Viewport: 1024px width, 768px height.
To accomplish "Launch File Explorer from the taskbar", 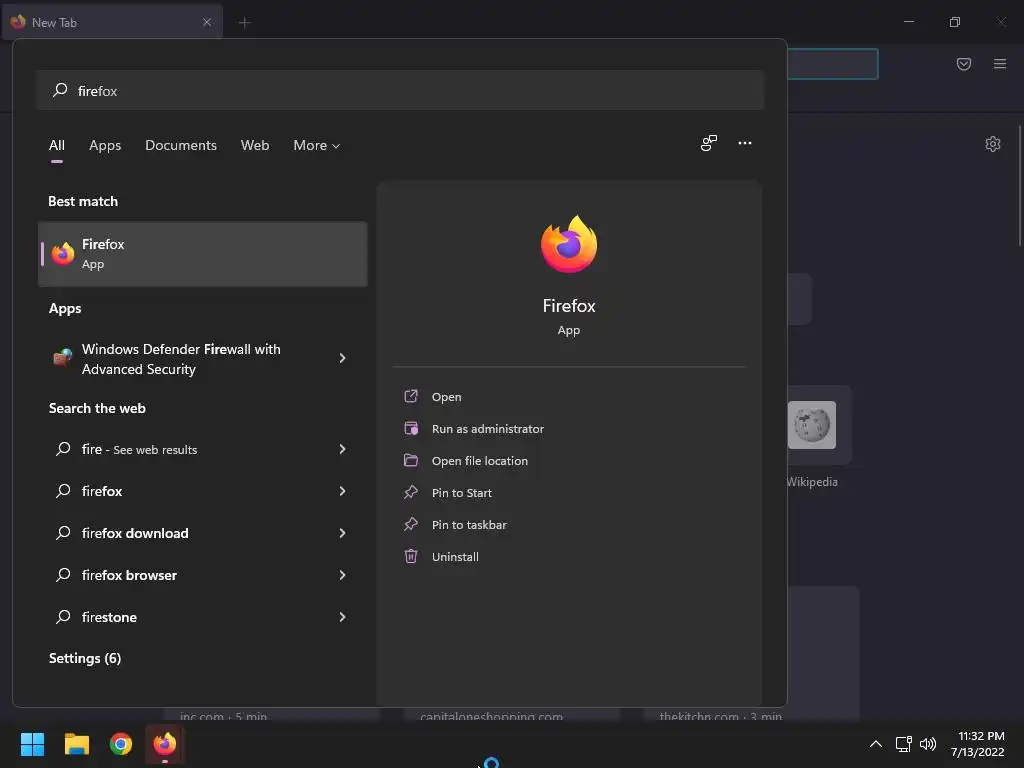I will 76,744.
